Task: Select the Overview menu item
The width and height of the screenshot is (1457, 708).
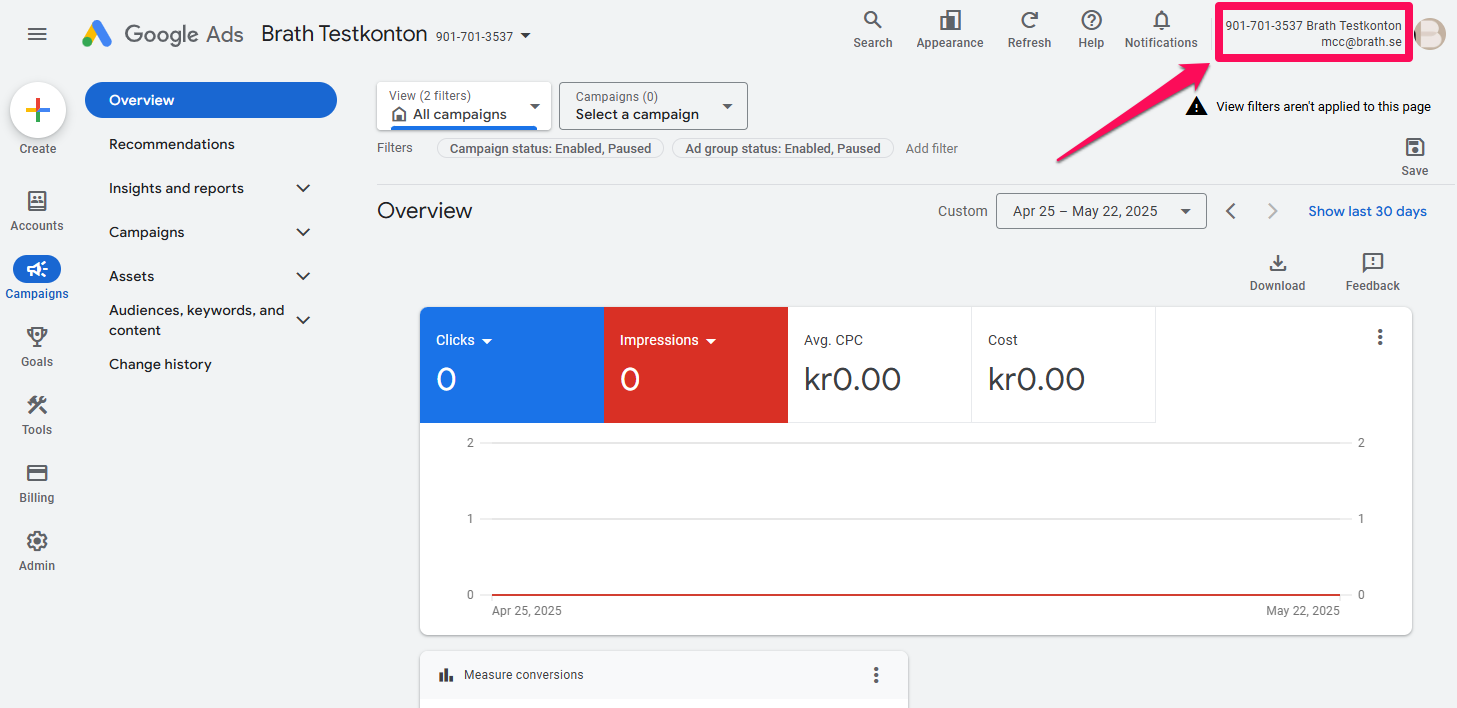Action: coord(211,100)
